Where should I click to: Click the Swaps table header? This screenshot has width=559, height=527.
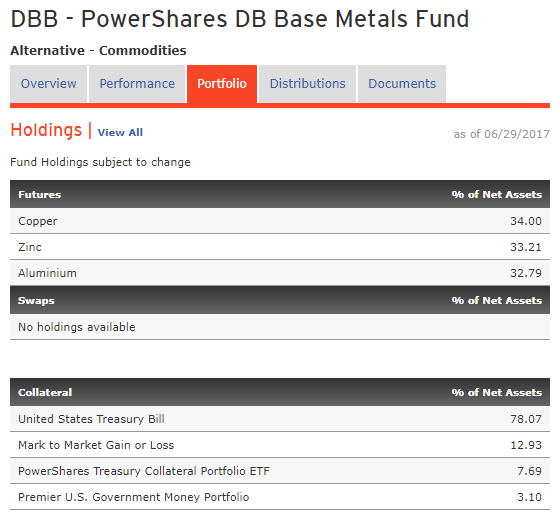(x=280, y=300)
